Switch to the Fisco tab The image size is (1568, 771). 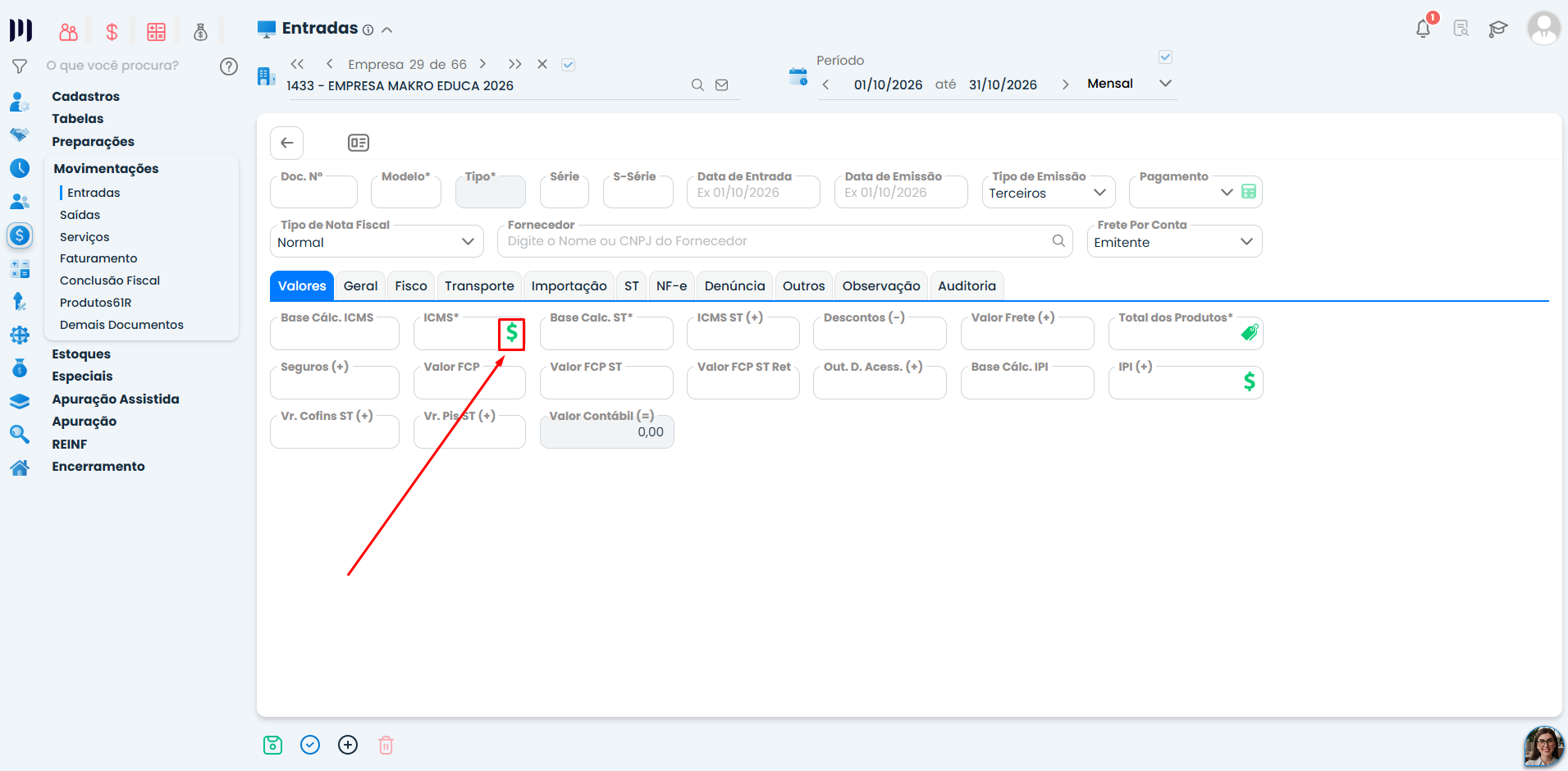[x=411, y=285]
